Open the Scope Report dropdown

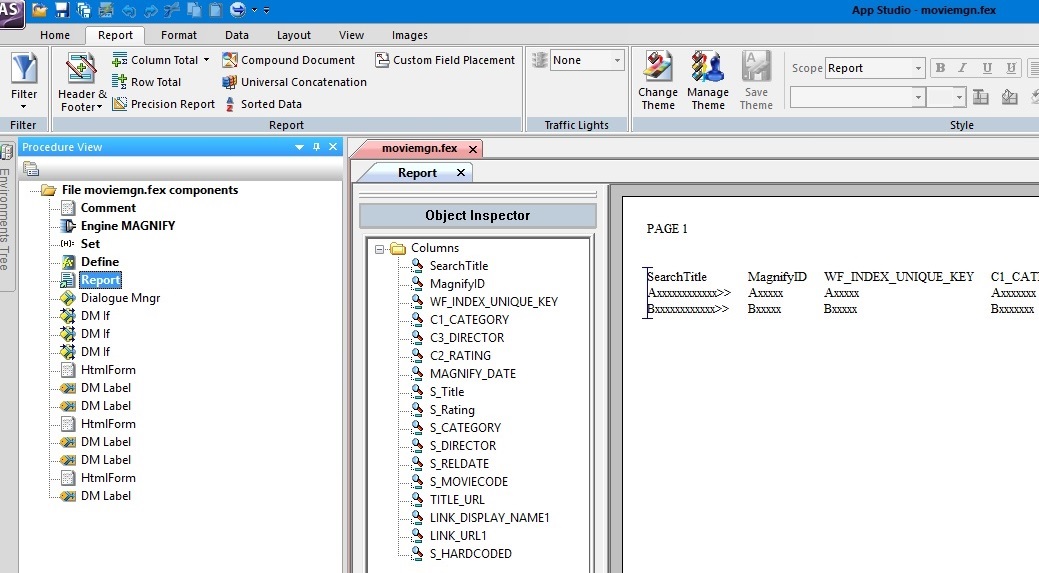(918, 68)
